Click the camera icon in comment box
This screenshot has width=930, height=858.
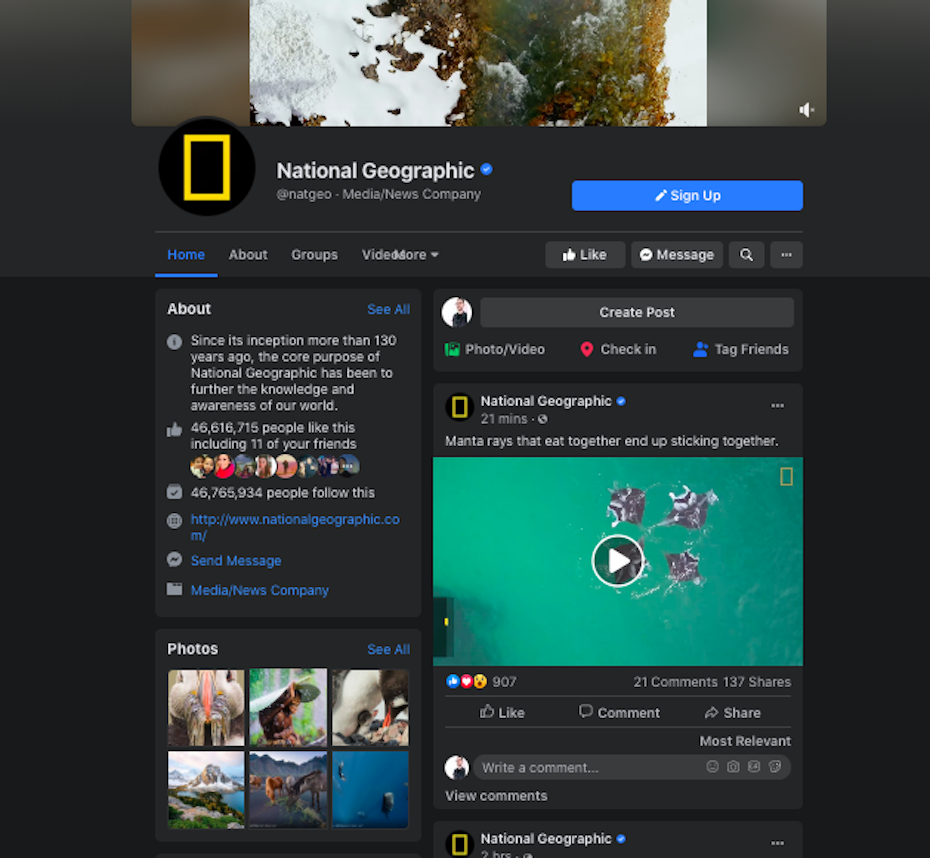click(733, 767)
